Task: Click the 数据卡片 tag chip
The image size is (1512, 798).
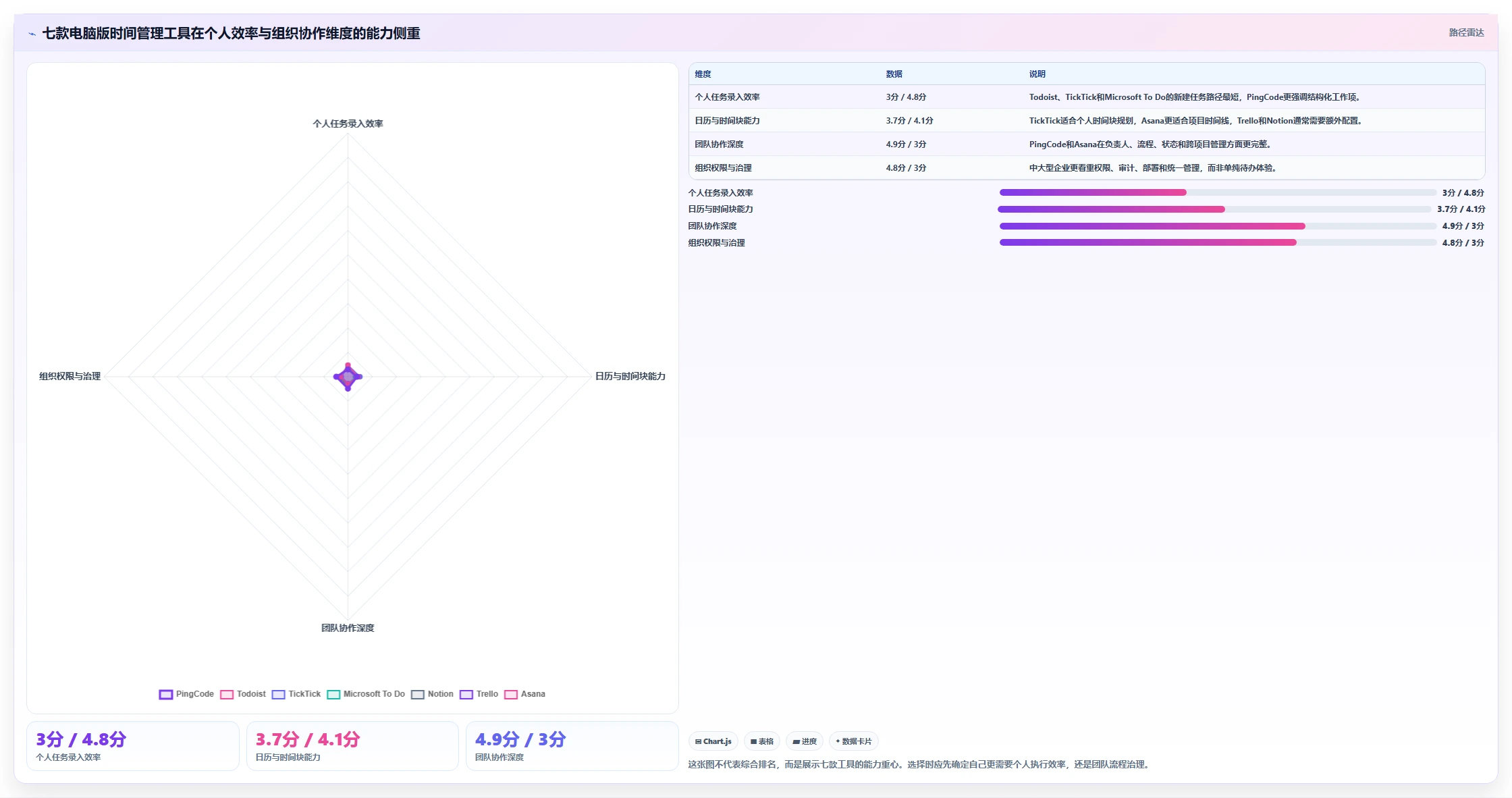Action: [x=854, y=741]
